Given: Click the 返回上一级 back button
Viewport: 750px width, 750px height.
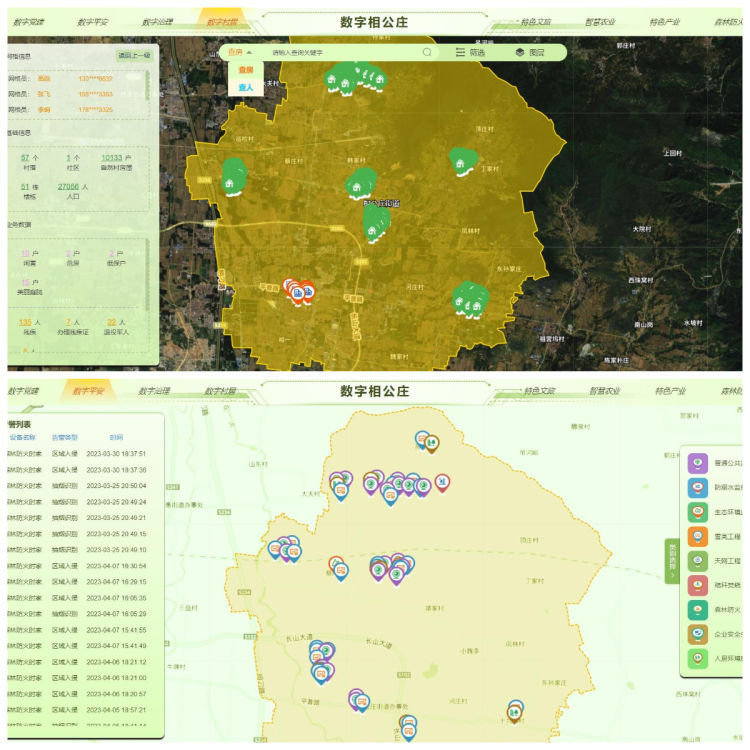Looking at the screenshot, I should click(x=134, y=55).
